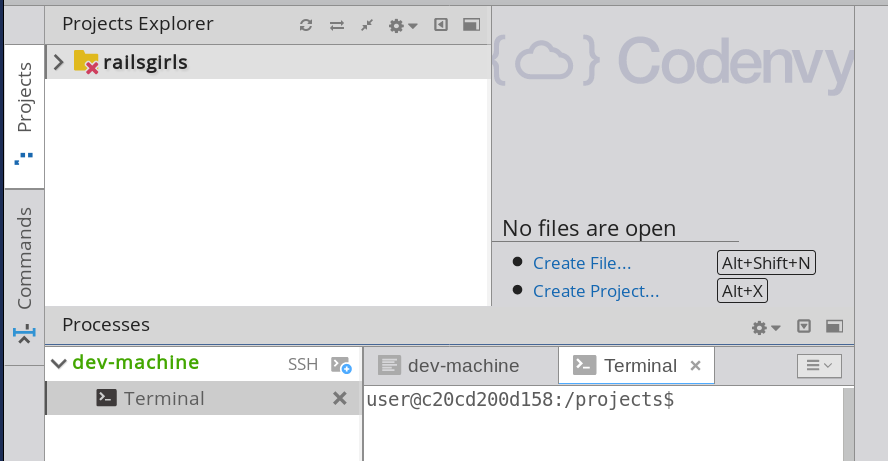Click the Projects Explorer panel title
The width and height of the screenshot is (888, 461).
(x=138, y=24)
